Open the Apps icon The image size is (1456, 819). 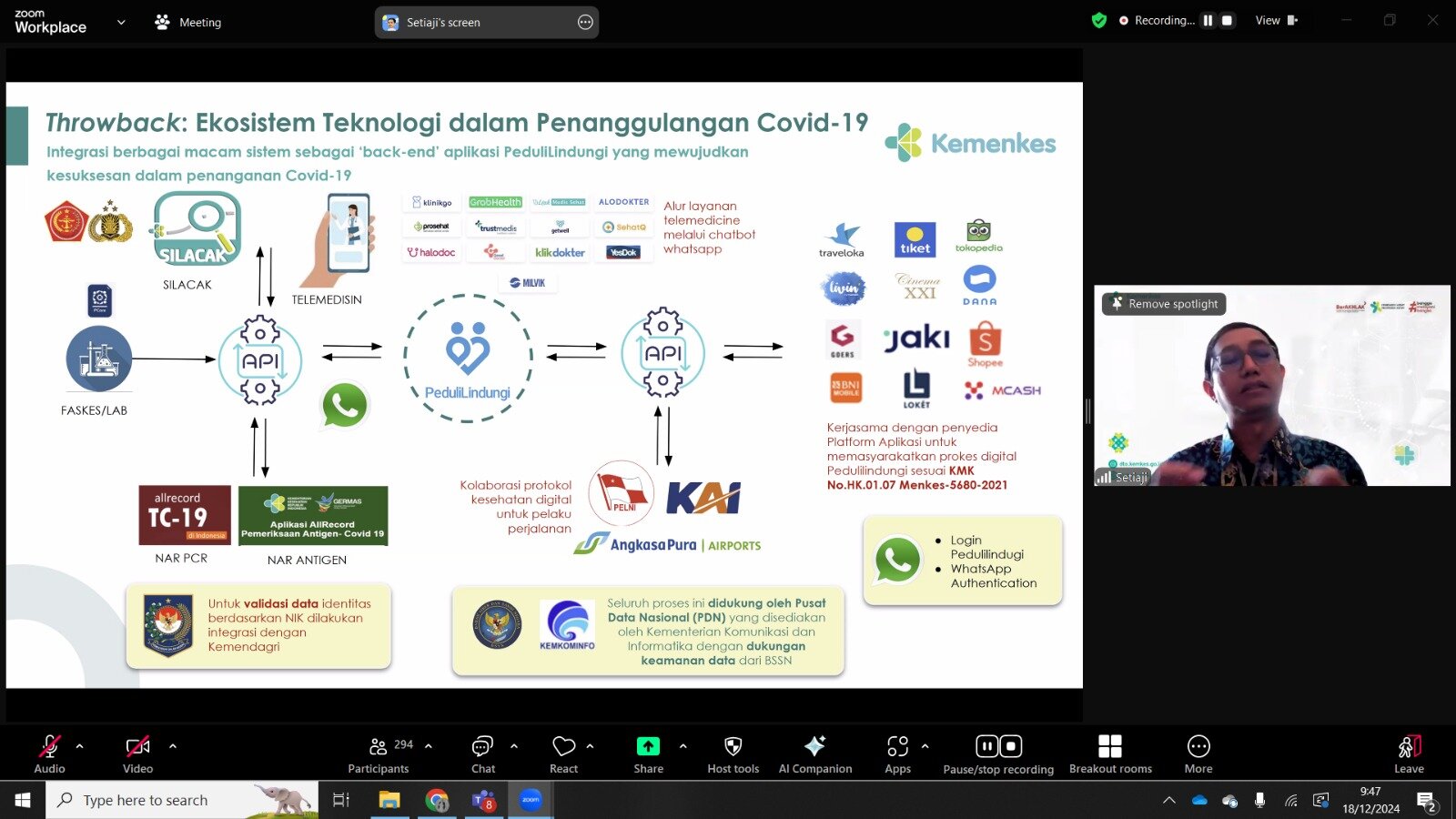tap(897, 747)
